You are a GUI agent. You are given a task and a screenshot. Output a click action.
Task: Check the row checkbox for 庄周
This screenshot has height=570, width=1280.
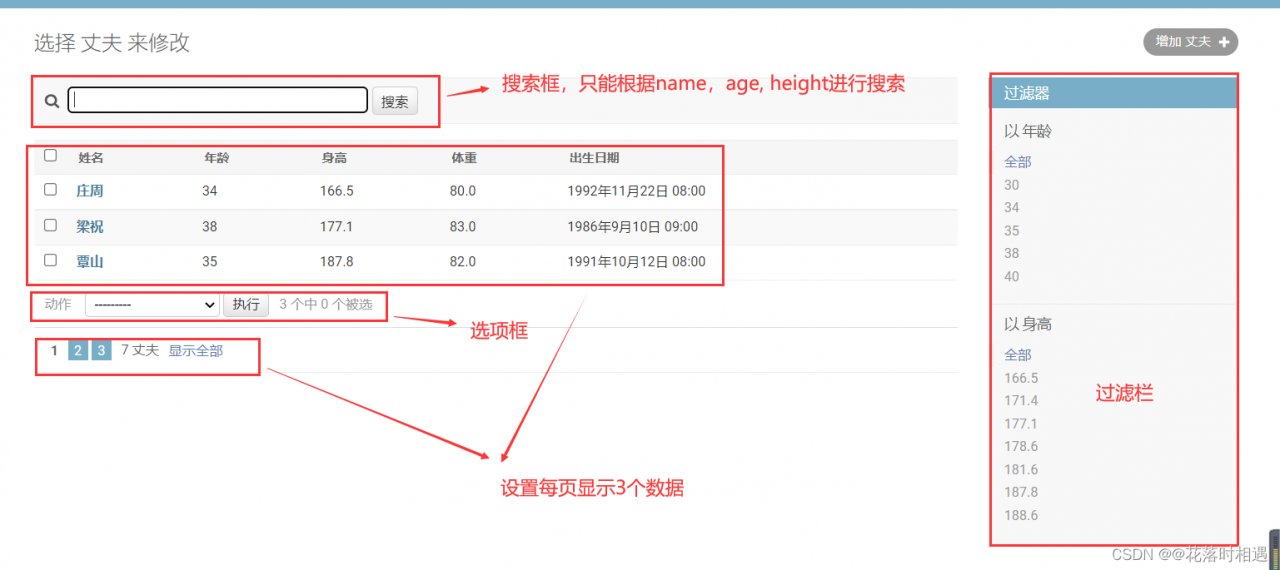pyautogui.click(x=51, y=189)
